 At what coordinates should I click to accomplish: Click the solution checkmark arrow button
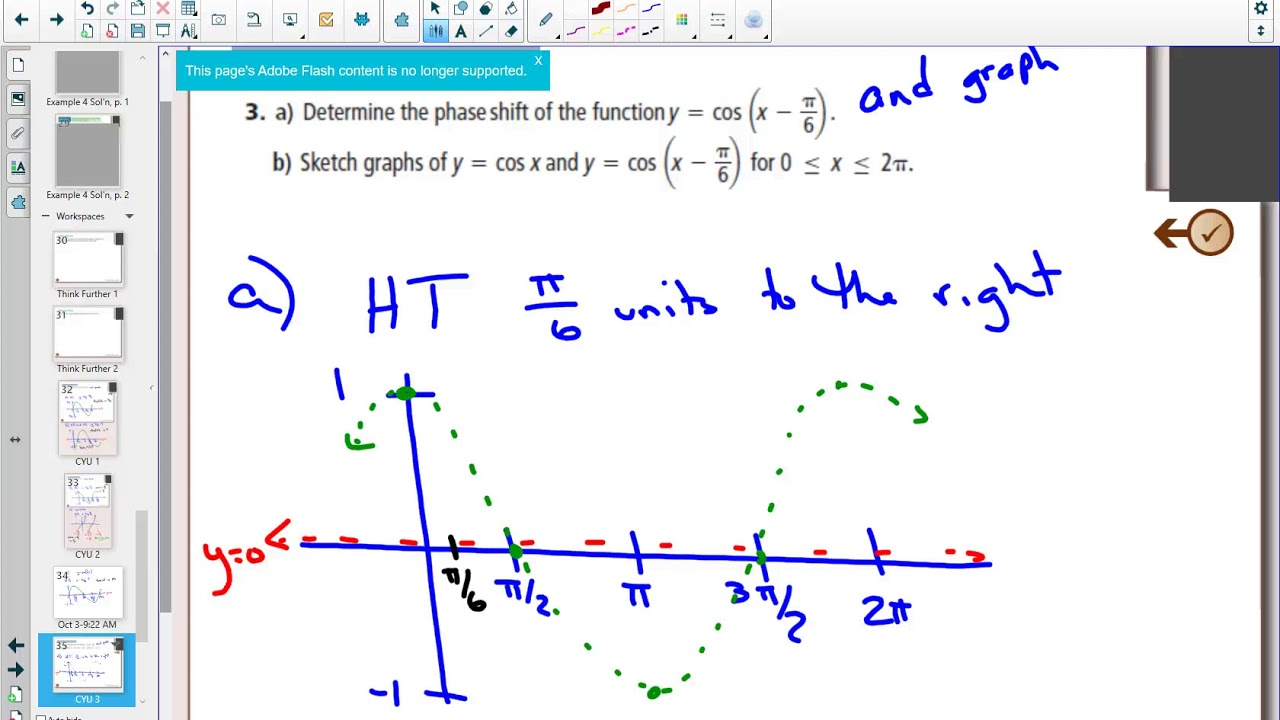click(x=1194, y=233)
